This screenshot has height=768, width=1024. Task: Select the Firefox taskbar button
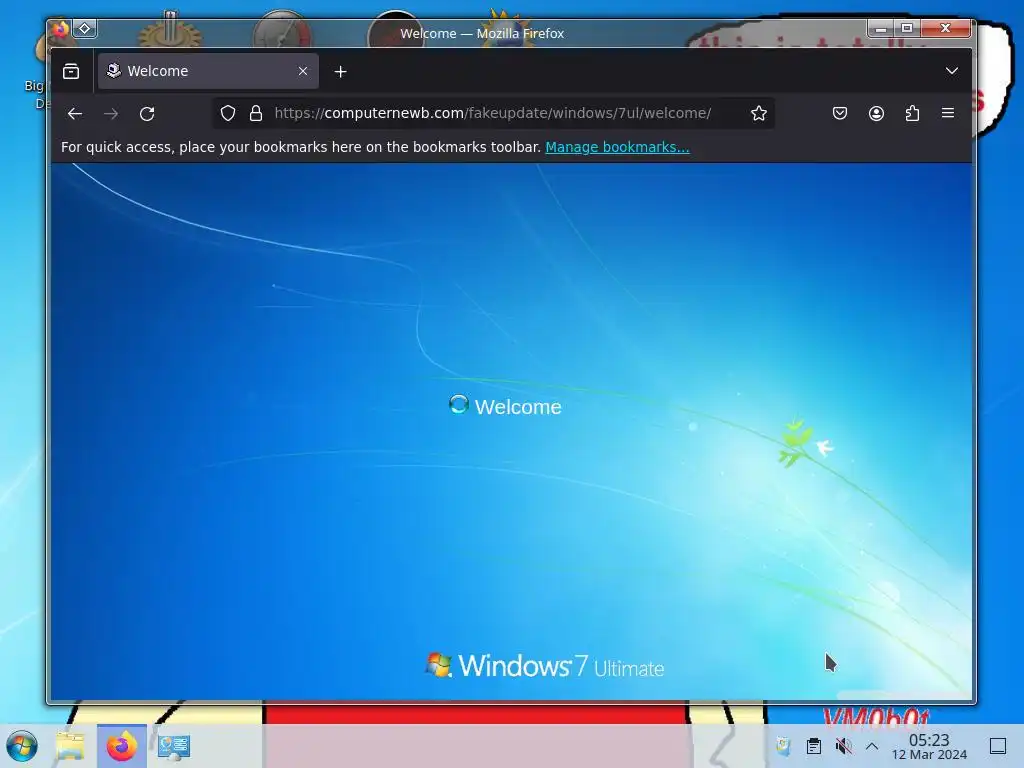(121, 746)
